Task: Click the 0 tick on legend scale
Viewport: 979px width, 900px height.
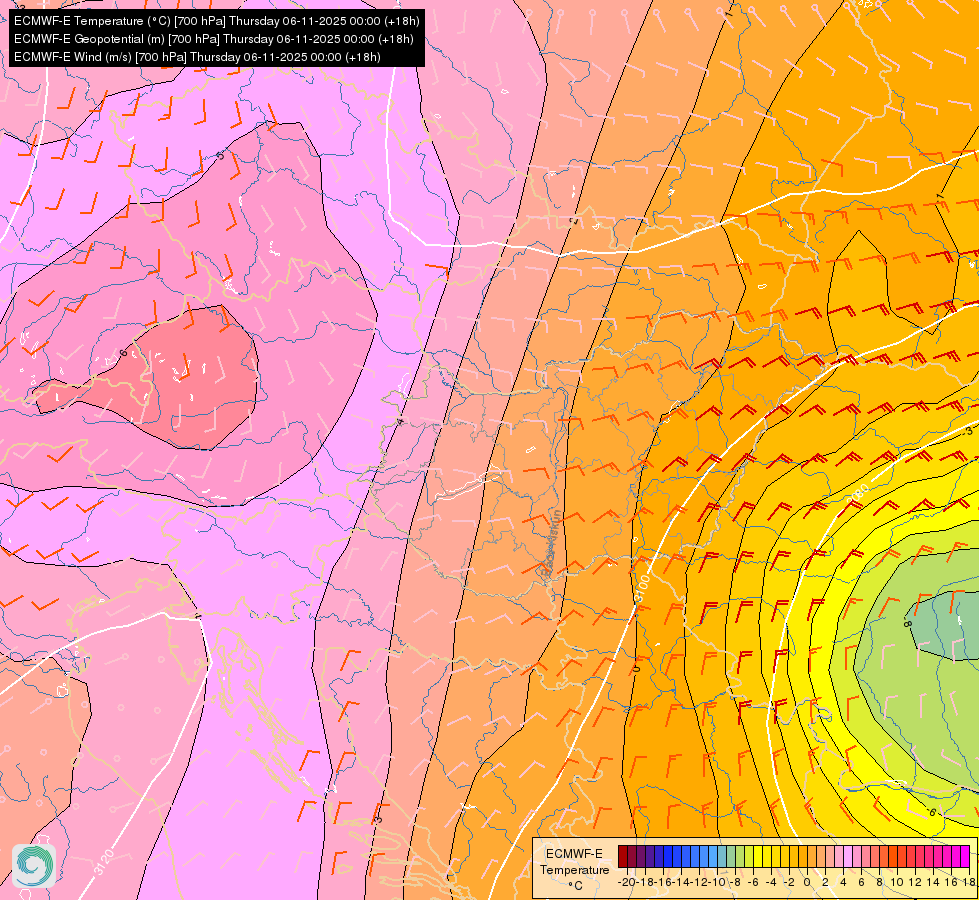Action: tap(807, 882)
